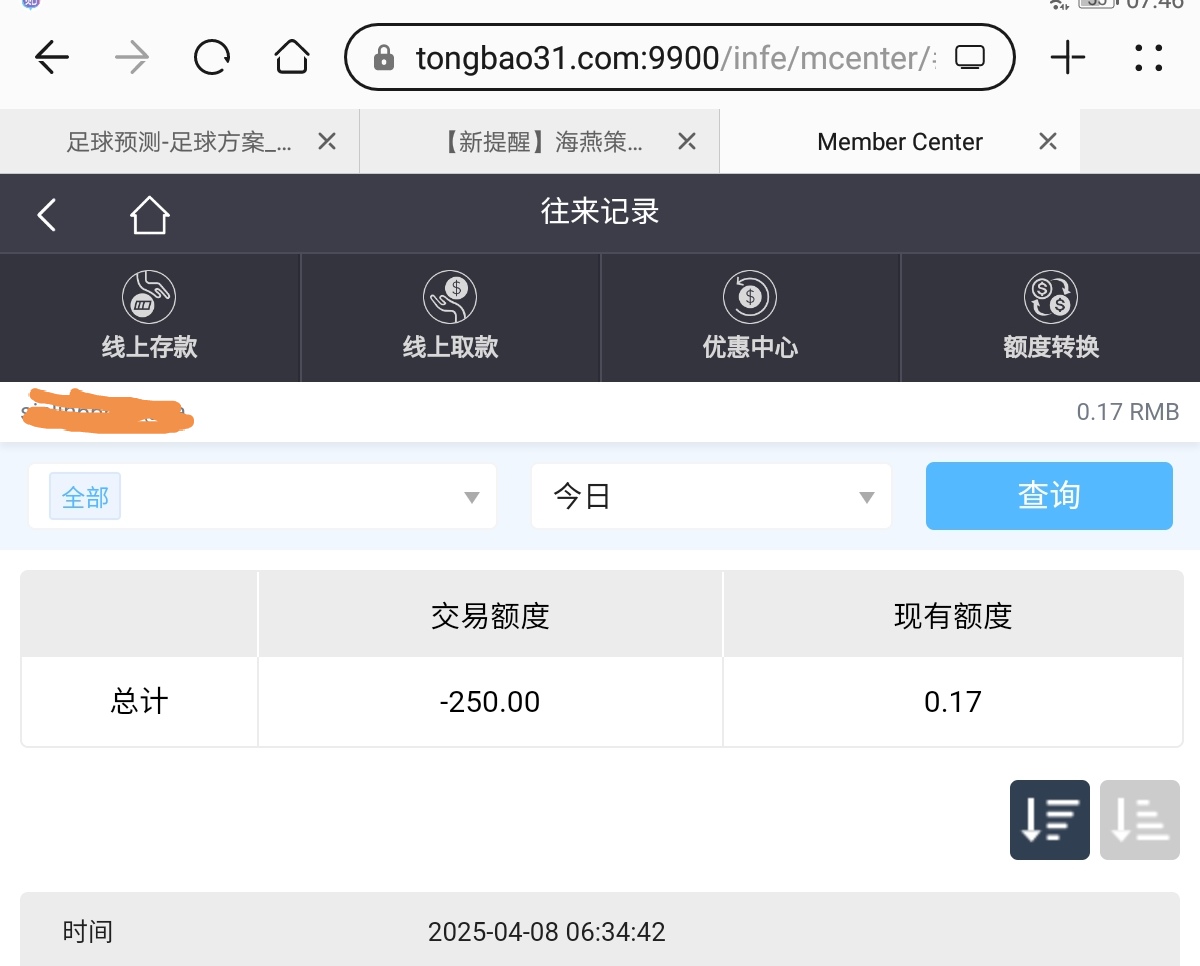Screen dimensions: 1200x966
Task: Enable descending sort order
Action: (x=1049, y=820)
